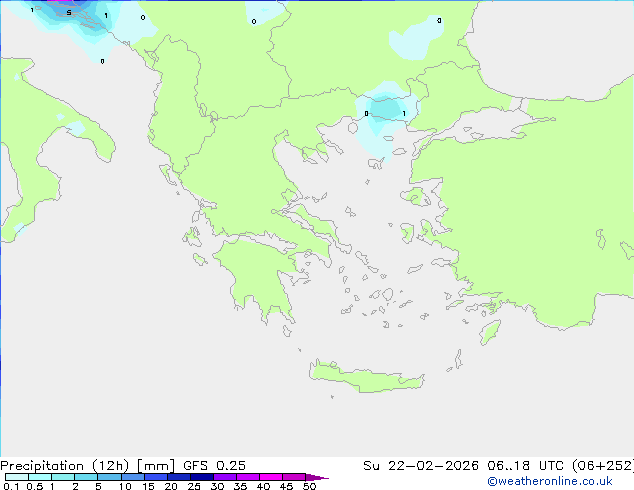The image size is (634, 490).
Task: Open the weatheronline.co.uk copyright link
Action: [x=550, y=481]
